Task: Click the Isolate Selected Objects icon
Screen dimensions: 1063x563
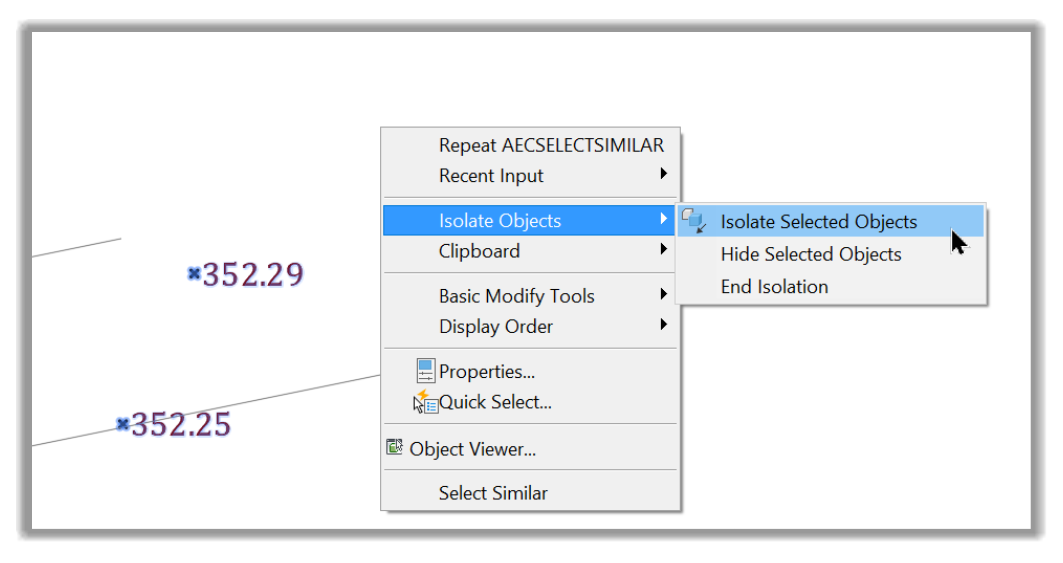Action: (694, 221)
